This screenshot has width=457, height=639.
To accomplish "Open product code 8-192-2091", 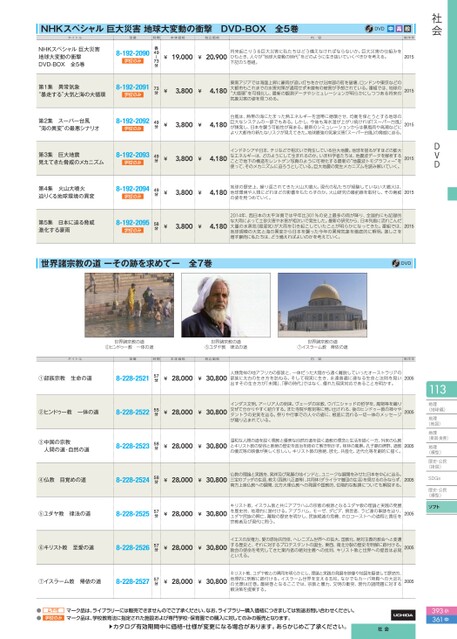I will [x=132, y=87].
